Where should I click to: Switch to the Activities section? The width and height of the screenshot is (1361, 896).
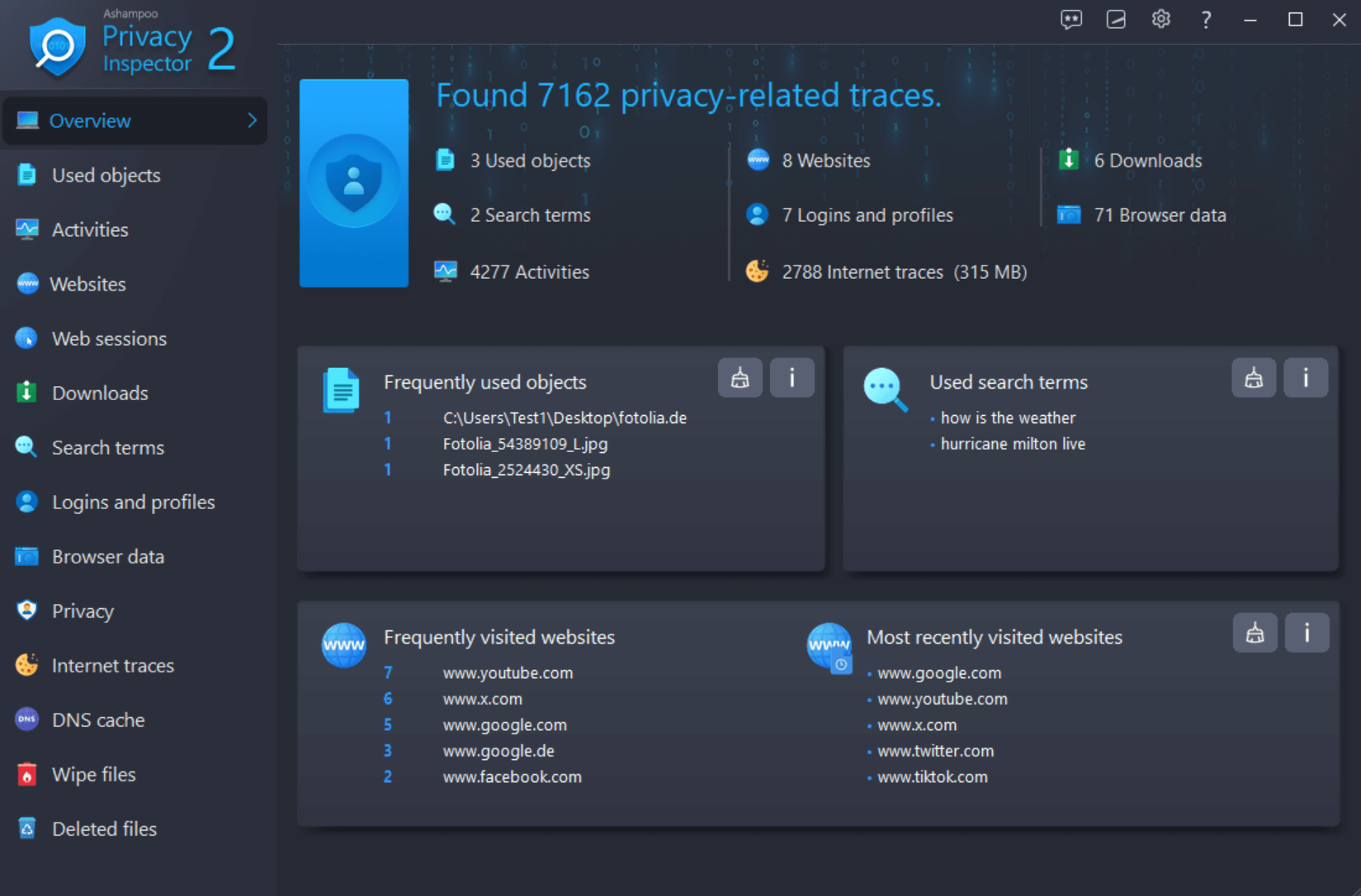(89, 229)
